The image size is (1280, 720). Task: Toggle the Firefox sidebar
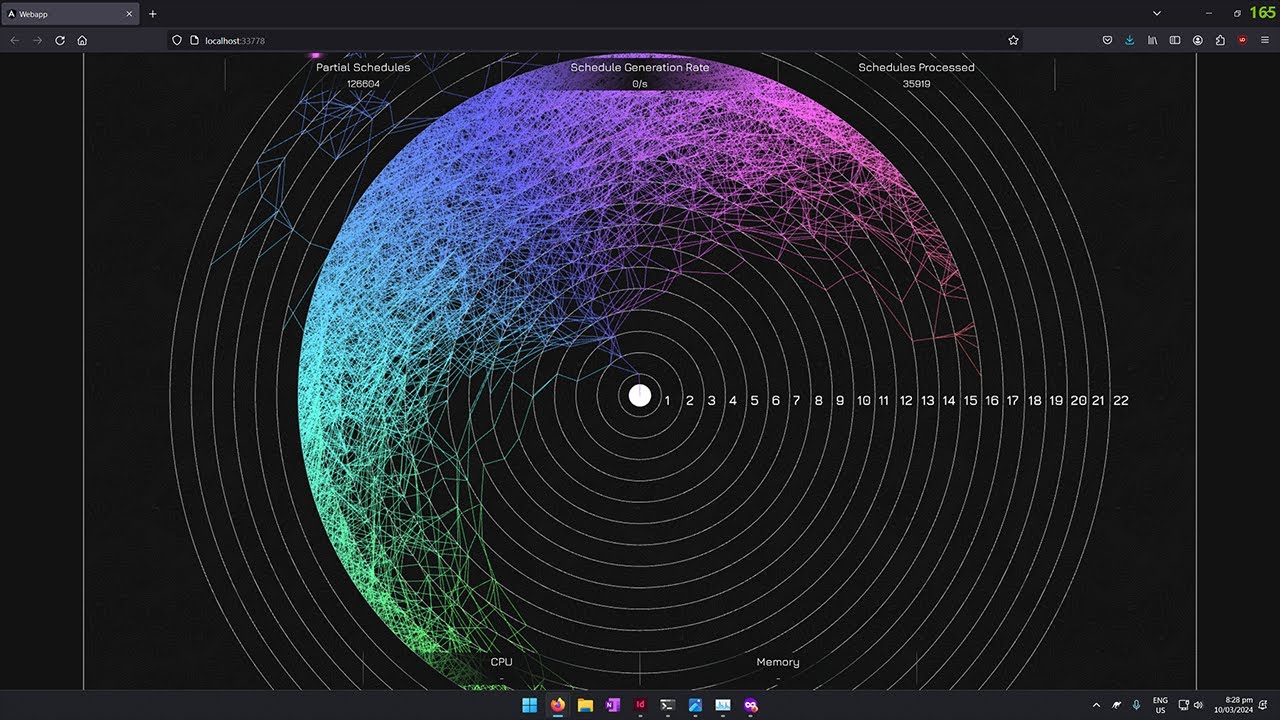click(1175, 40)
